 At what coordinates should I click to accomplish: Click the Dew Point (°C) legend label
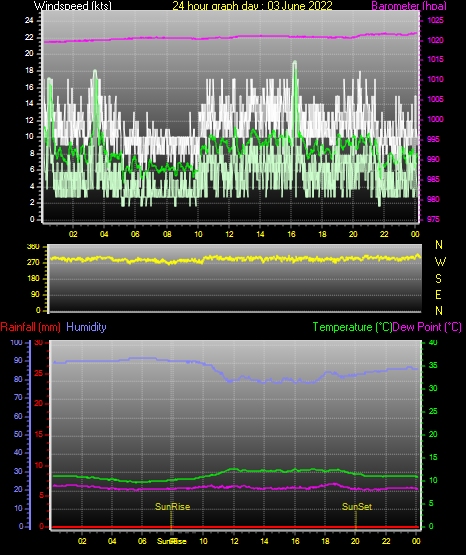pyautogui.click(x=427, y=327)
